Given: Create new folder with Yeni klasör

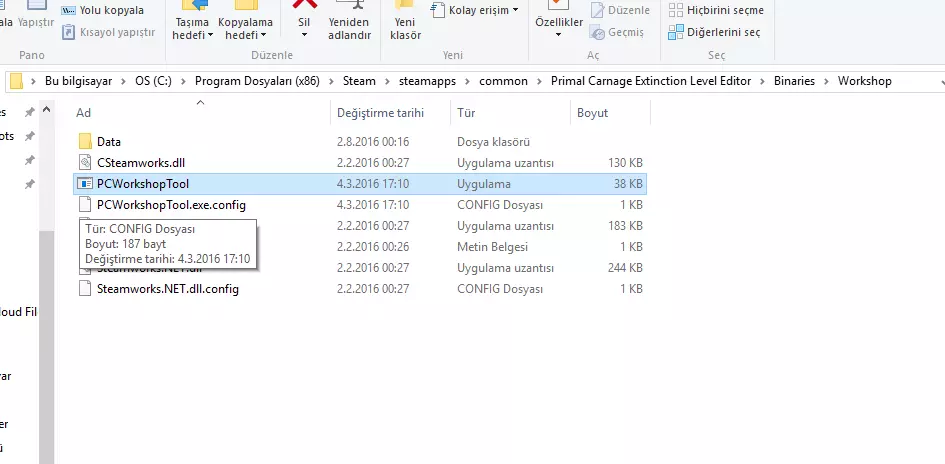Looking at the screenshot, I should point(406,22).
